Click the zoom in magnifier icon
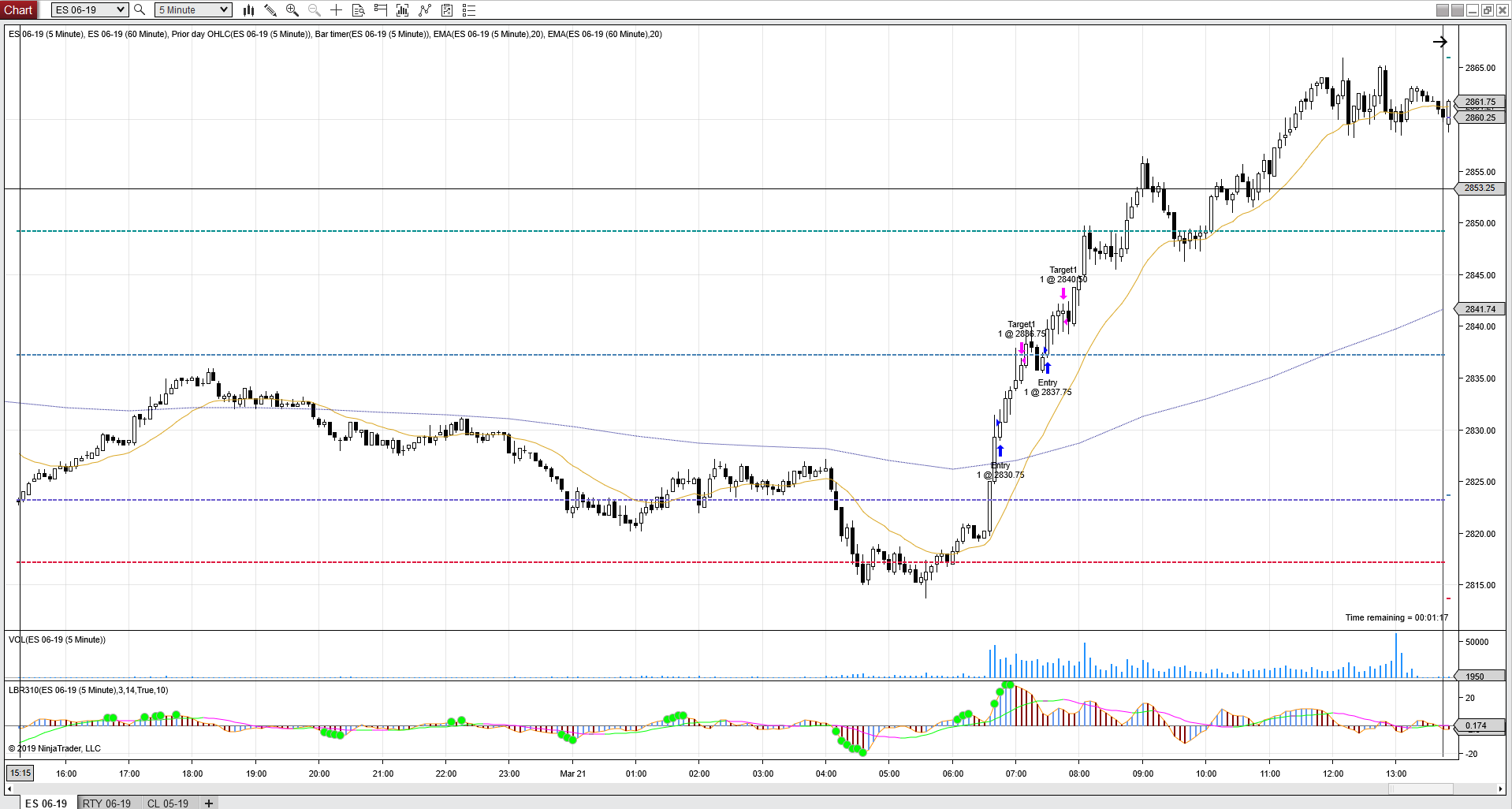The width and height of the screenshot is (1512, 809). (x=292, y=9)
